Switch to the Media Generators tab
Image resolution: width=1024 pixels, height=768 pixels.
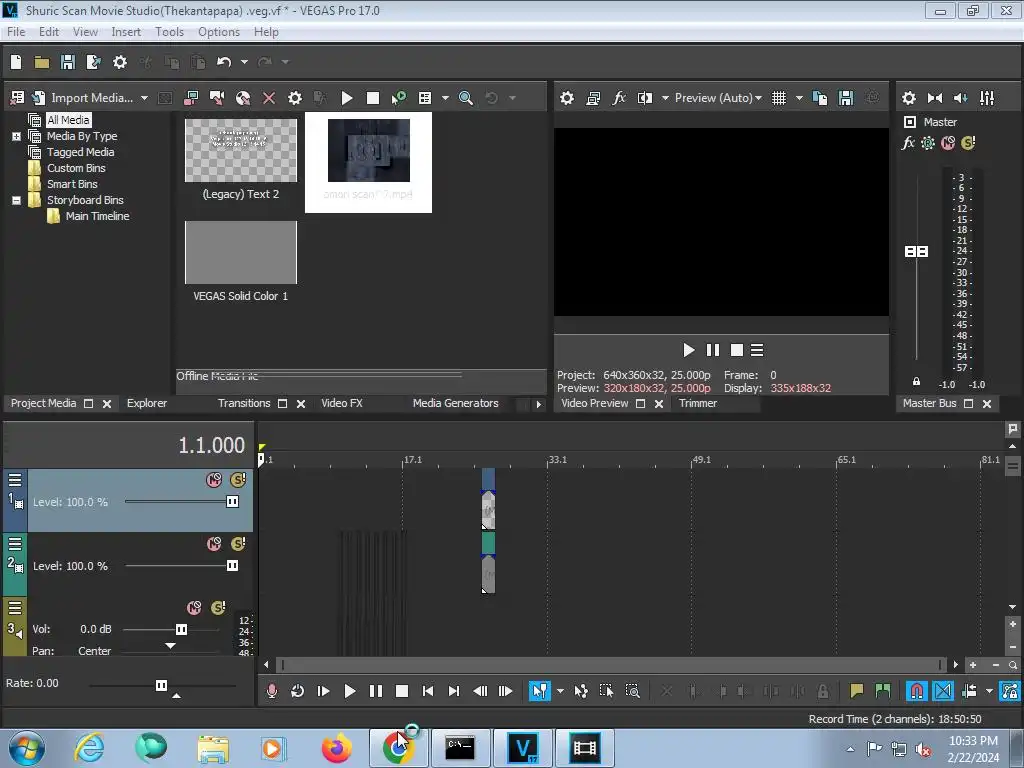(x=455, y=404)
